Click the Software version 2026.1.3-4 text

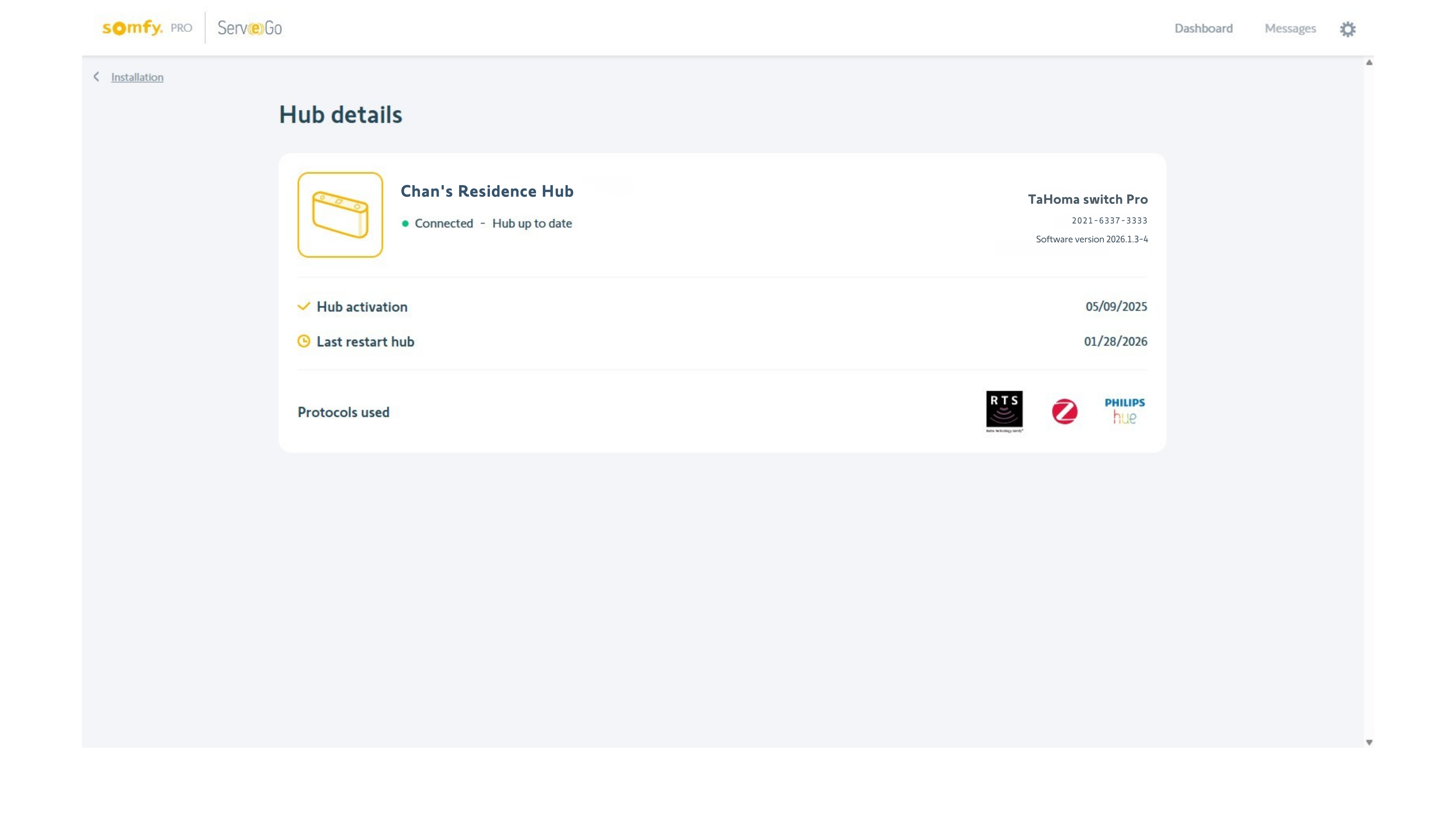(1091, 239)
